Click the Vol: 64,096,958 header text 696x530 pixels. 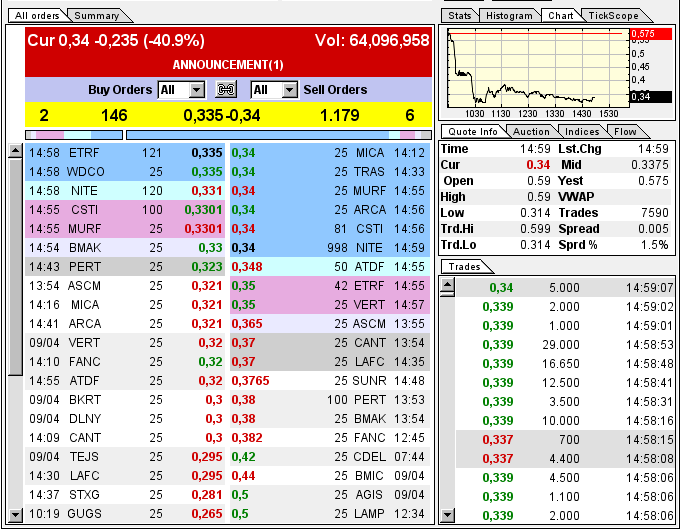tap(372, 40)
